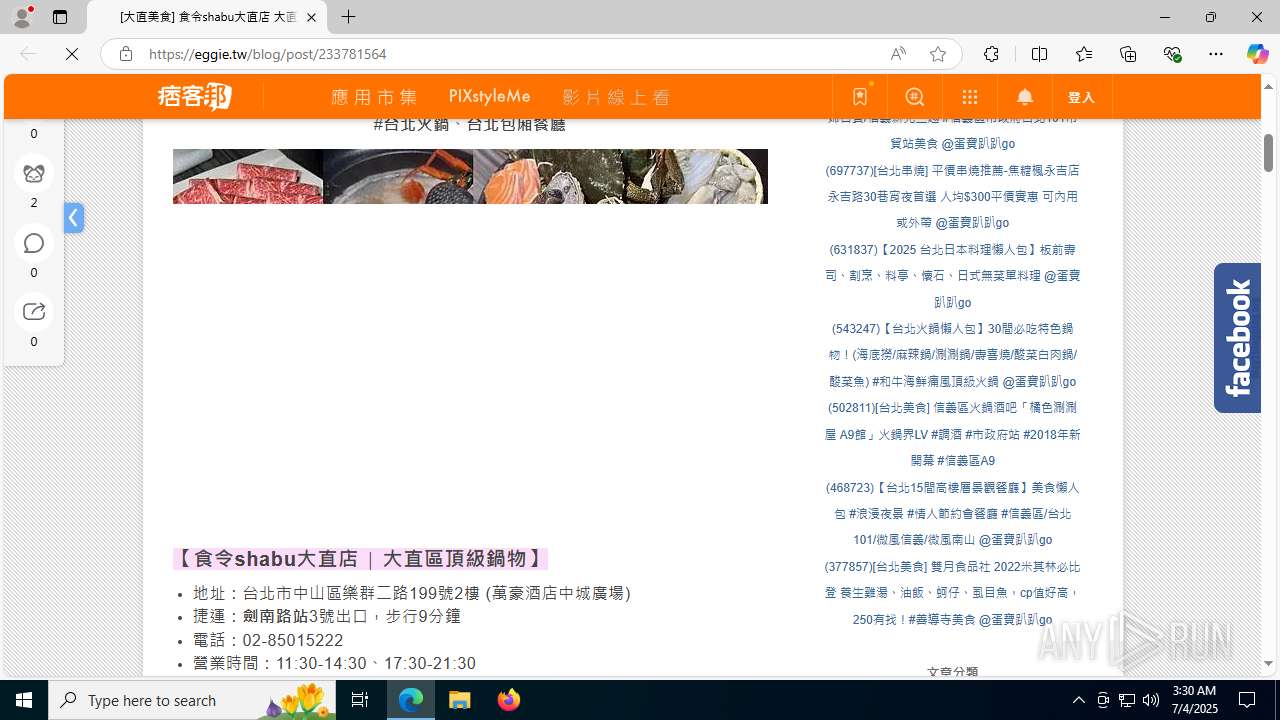Open Browser essentials heart icon
The image size is (1280, 720).
coord(1172,54)
